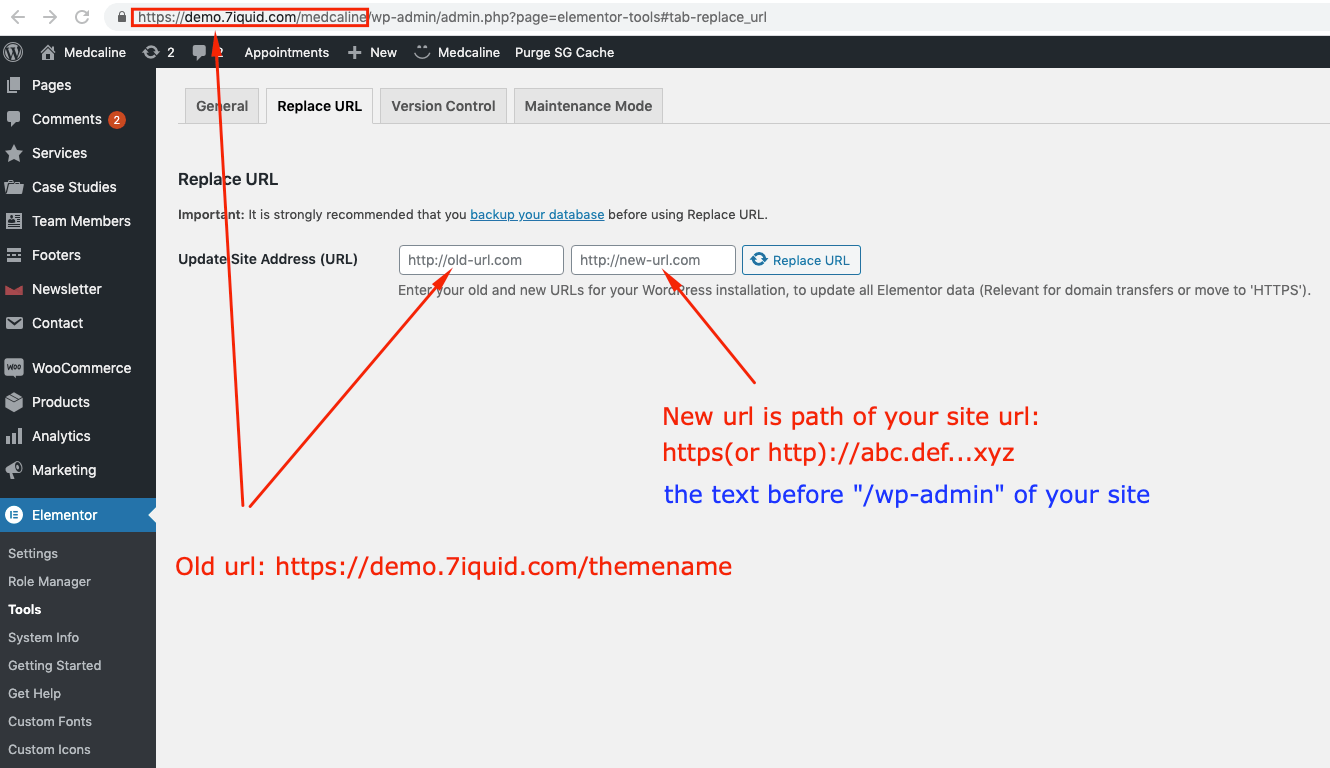Click the WordPress logo icon
Viewport: 1330px width, 768px height.
[x=13, y=52]
